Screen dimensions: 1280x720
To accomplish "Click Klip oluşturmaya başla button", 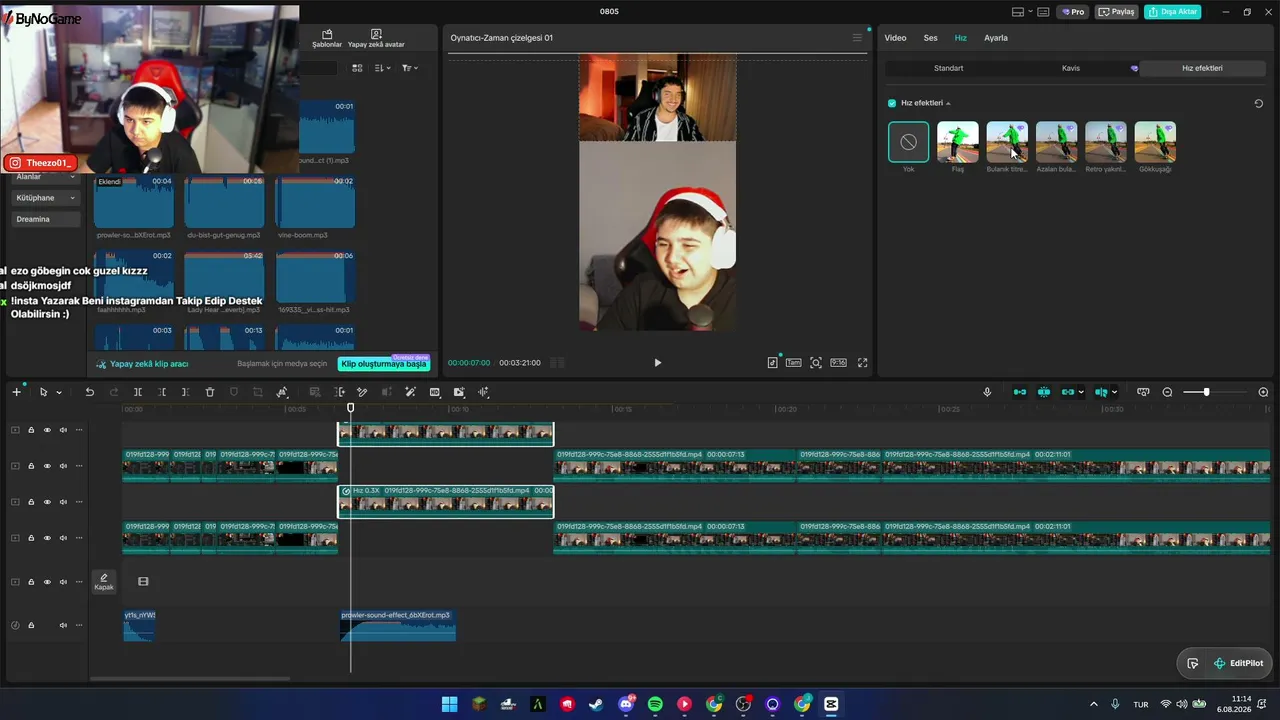I will (x=384, y=364).
